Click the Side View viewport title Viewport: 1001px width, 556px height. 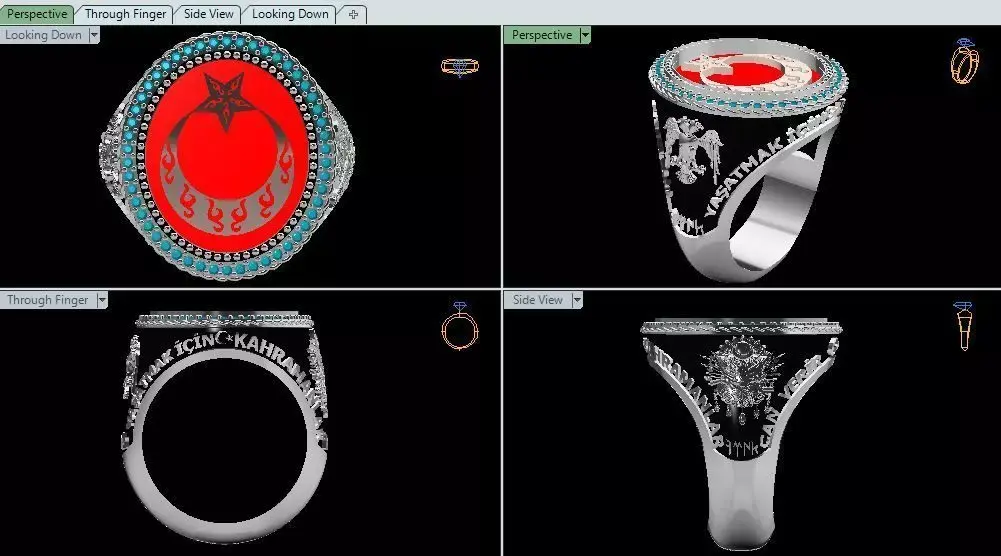tap(537, 300)
